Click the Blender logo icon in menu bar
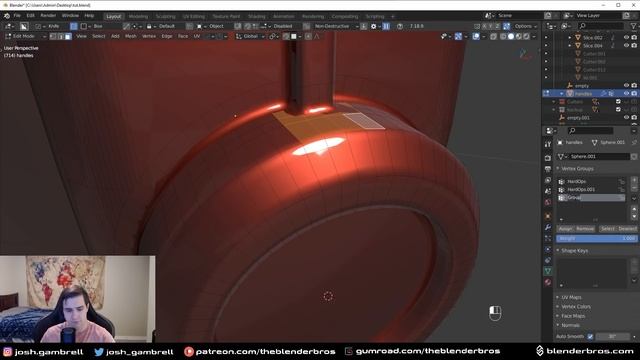This screenshot has width=640, height=360. (x=7, y=16)
